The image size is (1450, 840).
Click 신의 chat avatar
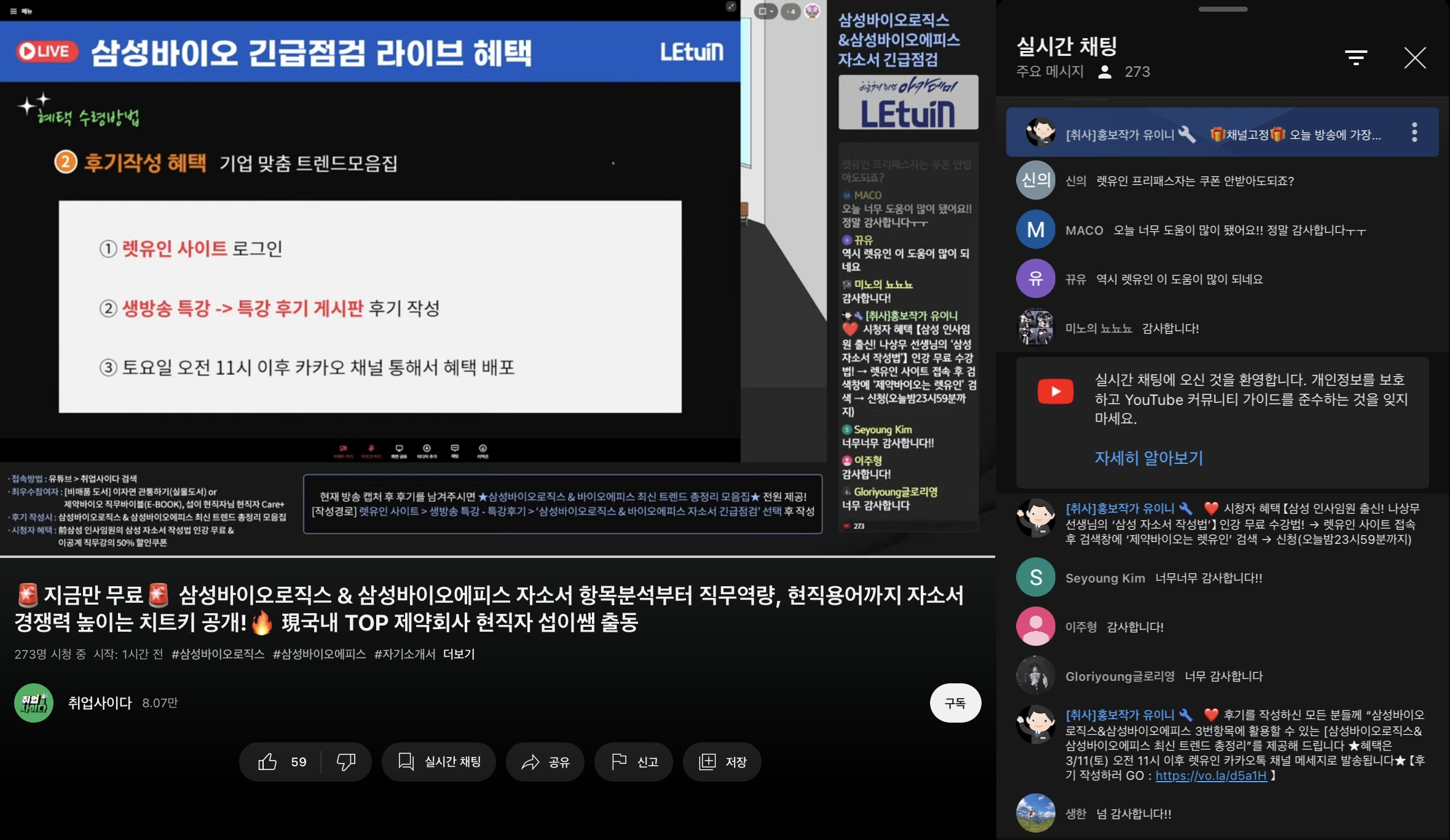(1036, 180)
